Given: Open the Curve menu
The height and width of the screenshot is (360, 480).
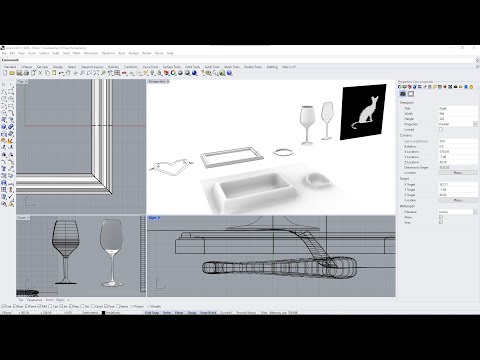Looking at the screenshot, I should pyautogui.click(x=32, y=53).
